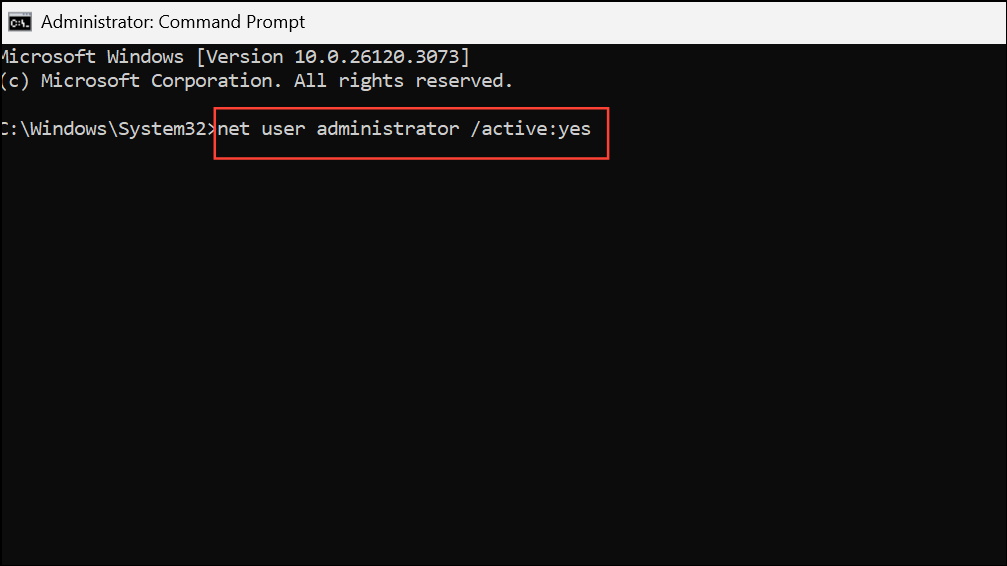
Task: Click "administrator" in the typed command
Action: 388,128
